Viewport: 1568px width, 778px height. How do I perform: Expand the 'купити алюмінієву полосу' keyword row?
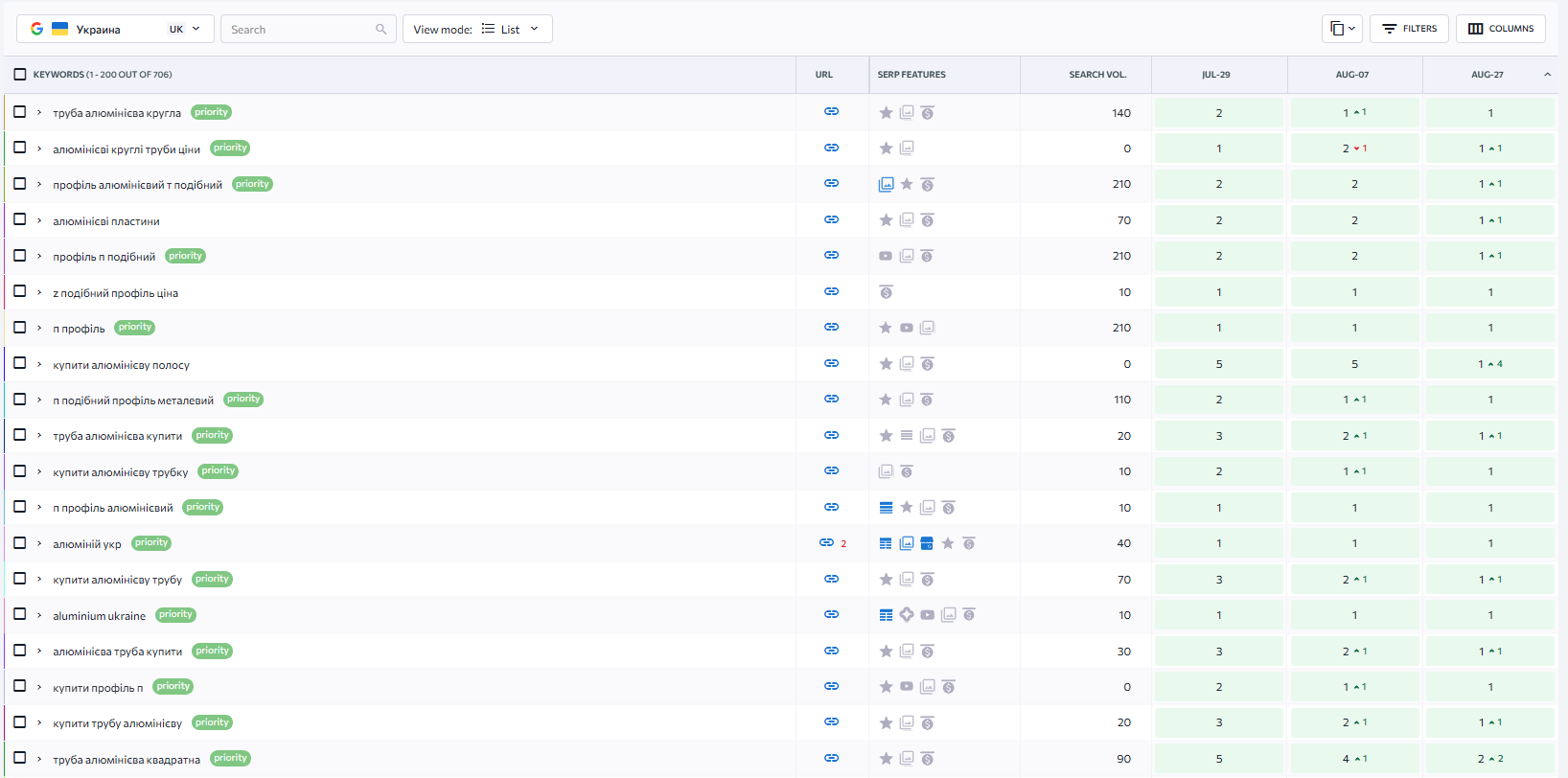pyautogui.click(x=39, y=364)
